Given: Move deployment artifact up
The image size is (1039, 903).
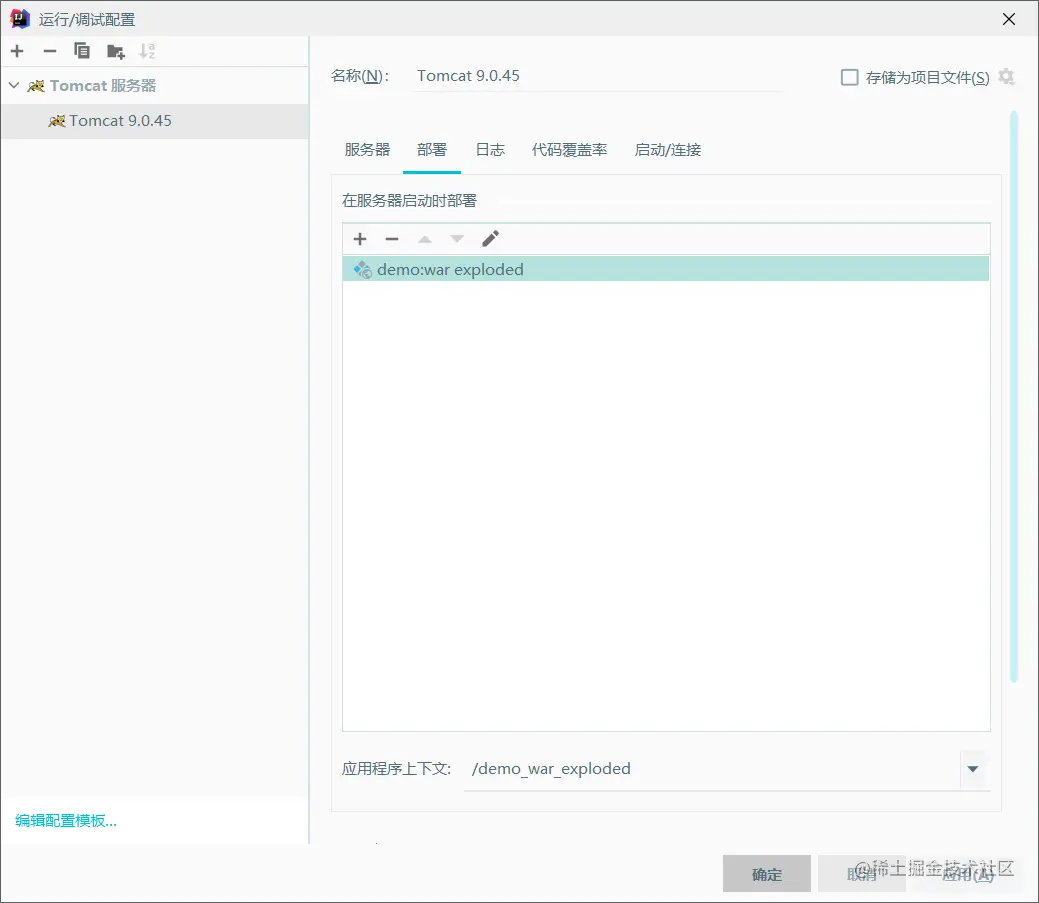Looking at the screenshot, I should tap(425, 239).
